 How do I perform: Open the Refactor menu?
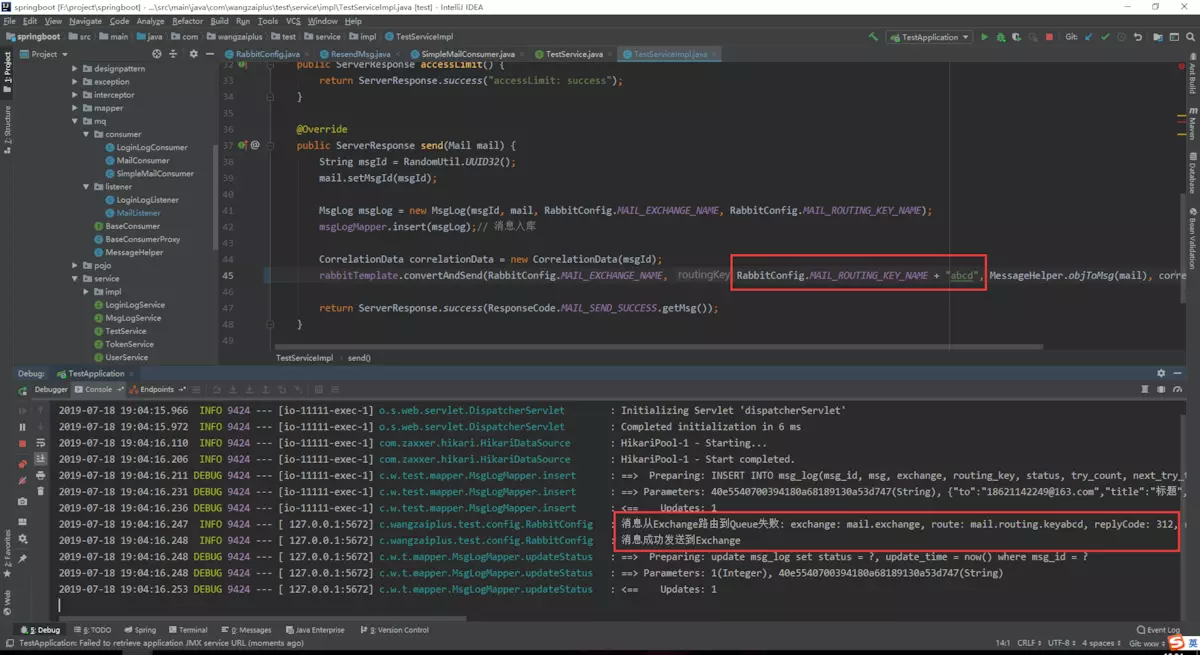coord(187,21)
